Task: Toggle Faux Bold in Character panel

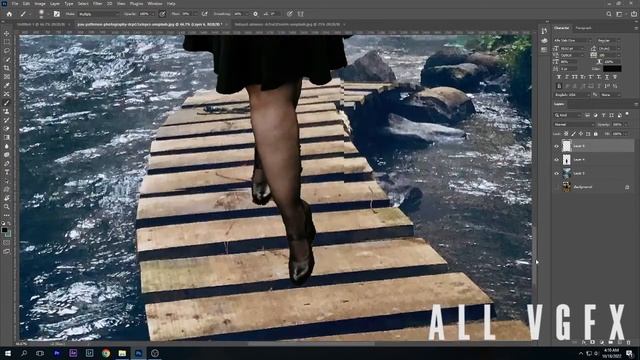Action: point(559,77)
